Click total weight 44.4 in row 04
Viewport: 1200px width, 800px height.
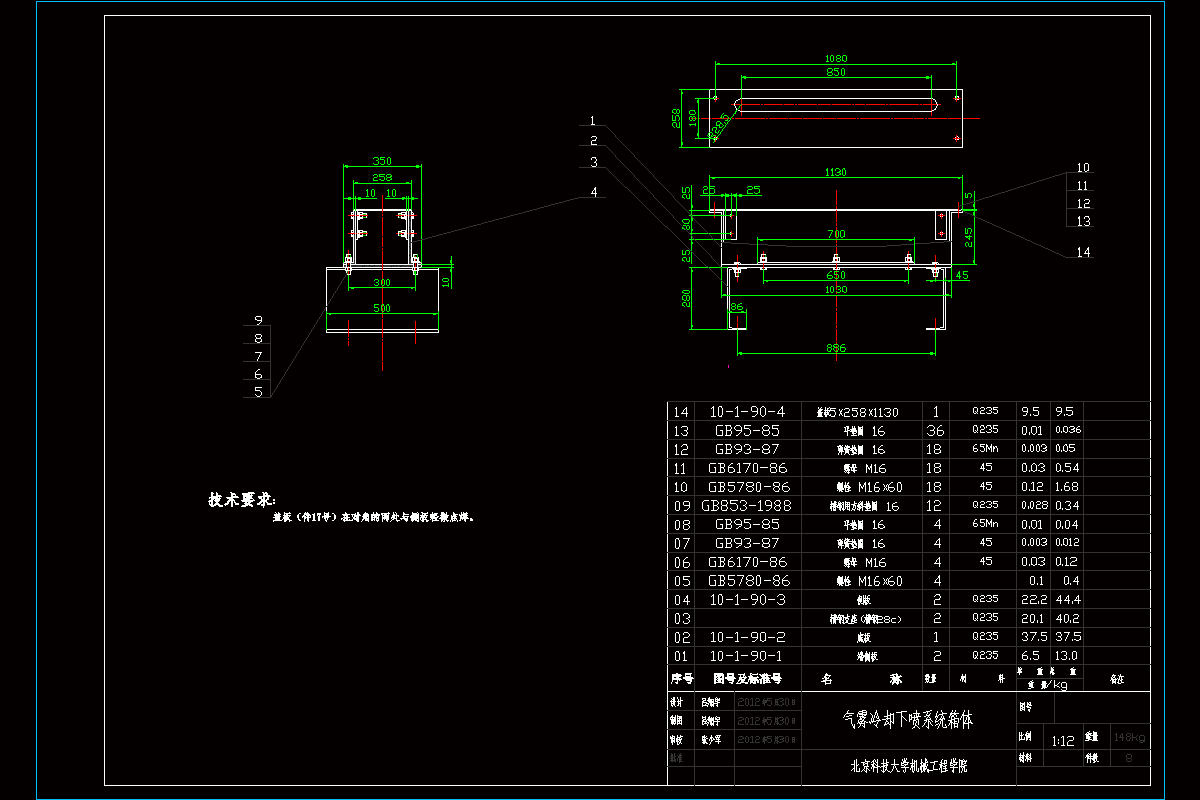(x=1067, y=599)
